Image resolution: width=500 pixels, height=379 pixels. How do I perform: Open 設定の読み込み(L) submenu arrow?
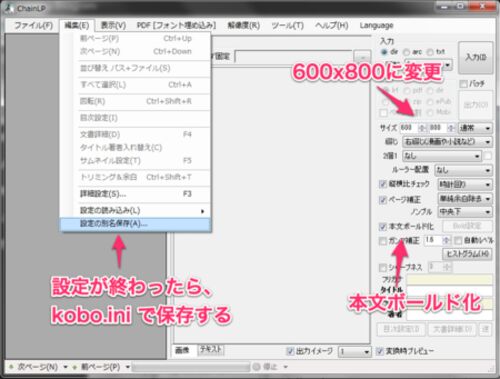coord(202,211)
